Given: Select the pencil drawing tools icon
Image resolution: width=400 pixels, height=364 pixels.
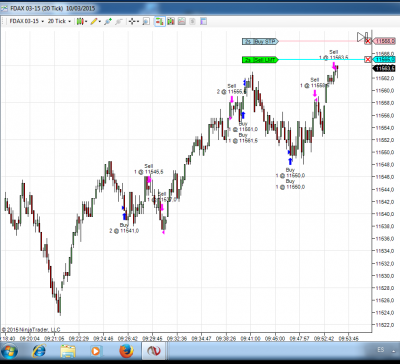Looking at the screenshot, I should (x=95, y=21).
